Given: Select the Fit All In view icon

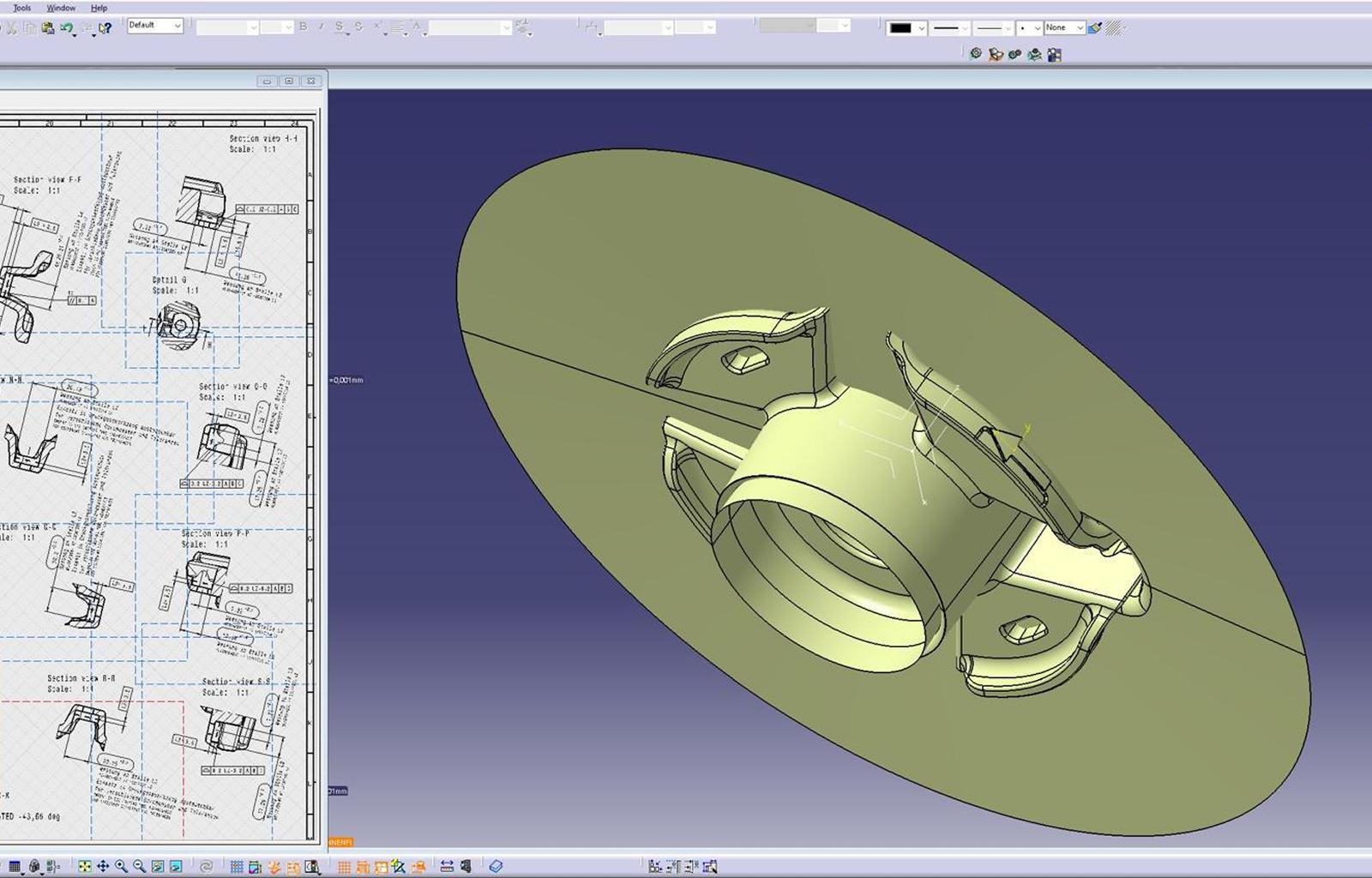Looking at the screenshot, I should click(84, 867).
